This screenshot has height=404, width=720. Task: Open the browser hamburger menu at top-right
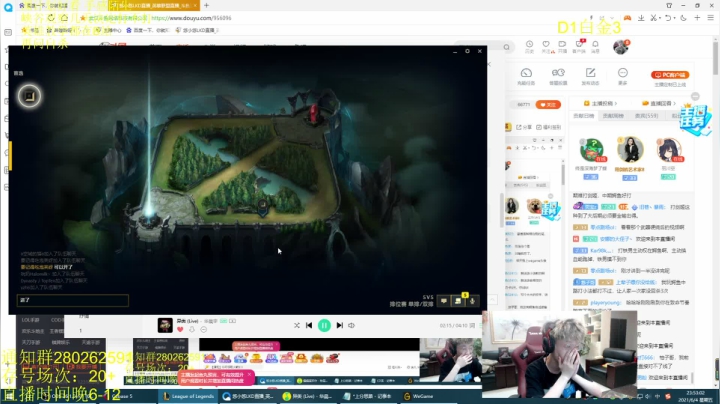(710, 18)
